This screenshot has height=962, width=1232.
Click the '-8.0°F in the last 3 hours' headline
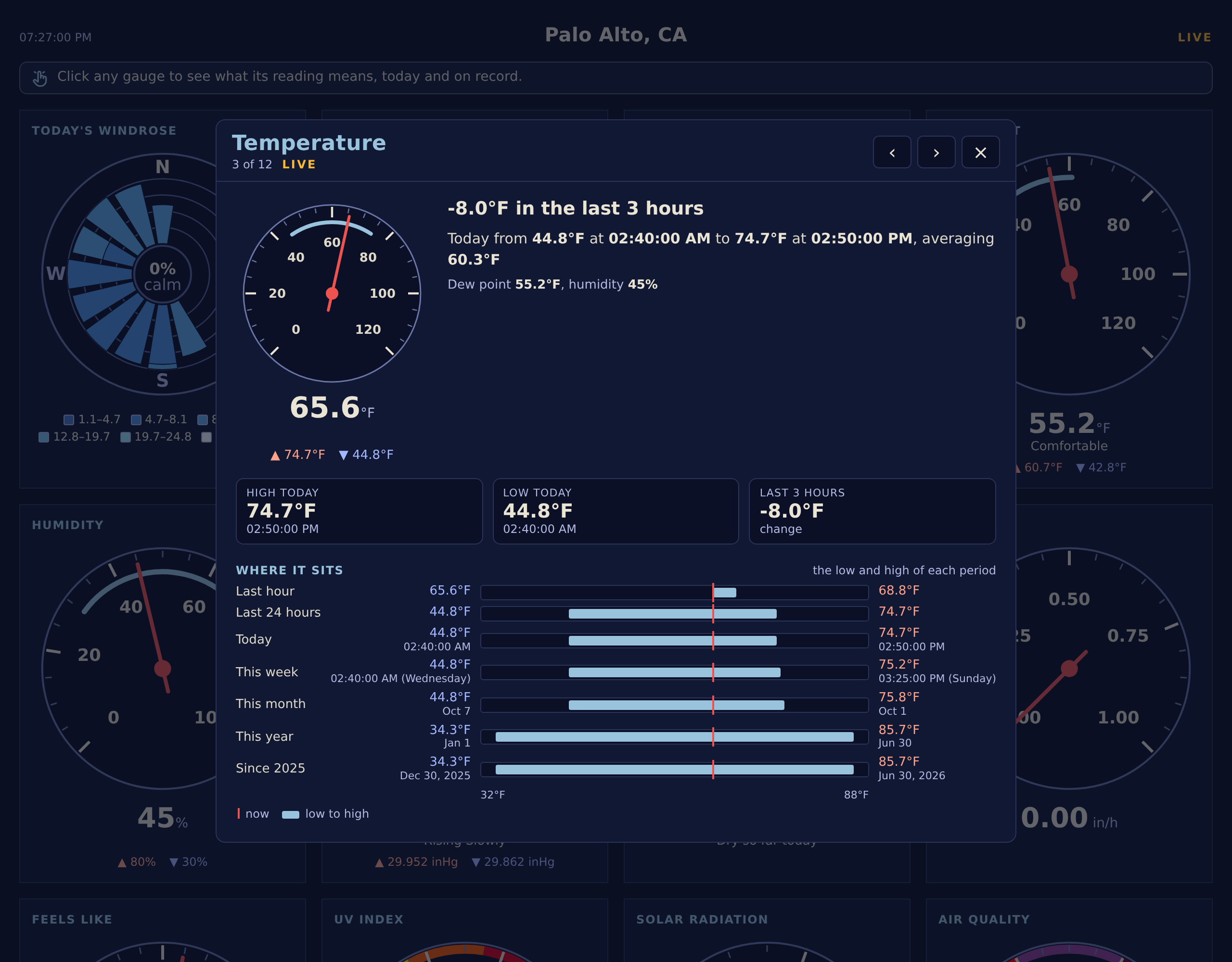pos(576,208)
